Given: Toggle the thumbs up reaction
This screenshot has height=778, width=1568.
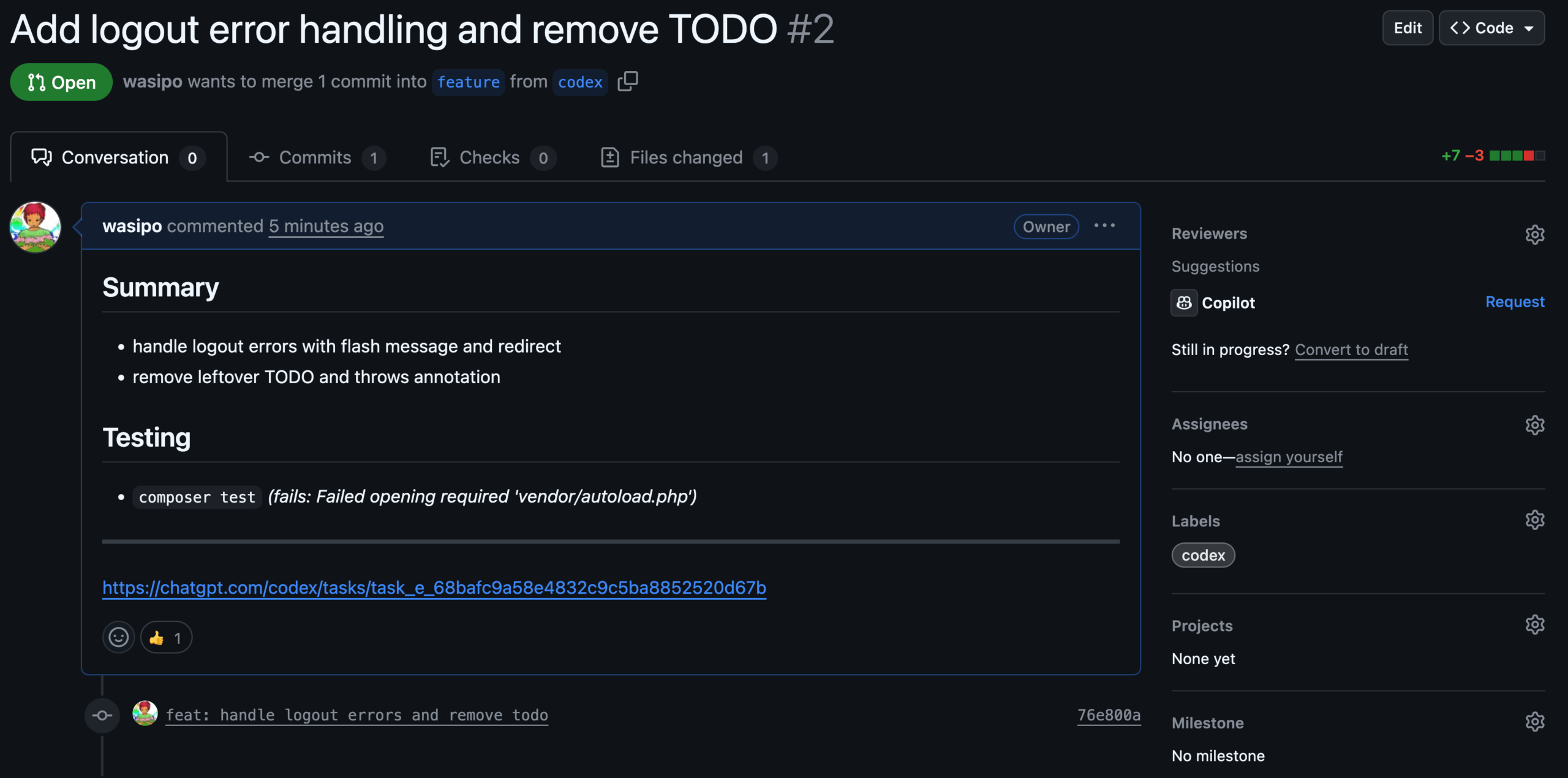Looking at the screenshot, I should pos(166,638).
